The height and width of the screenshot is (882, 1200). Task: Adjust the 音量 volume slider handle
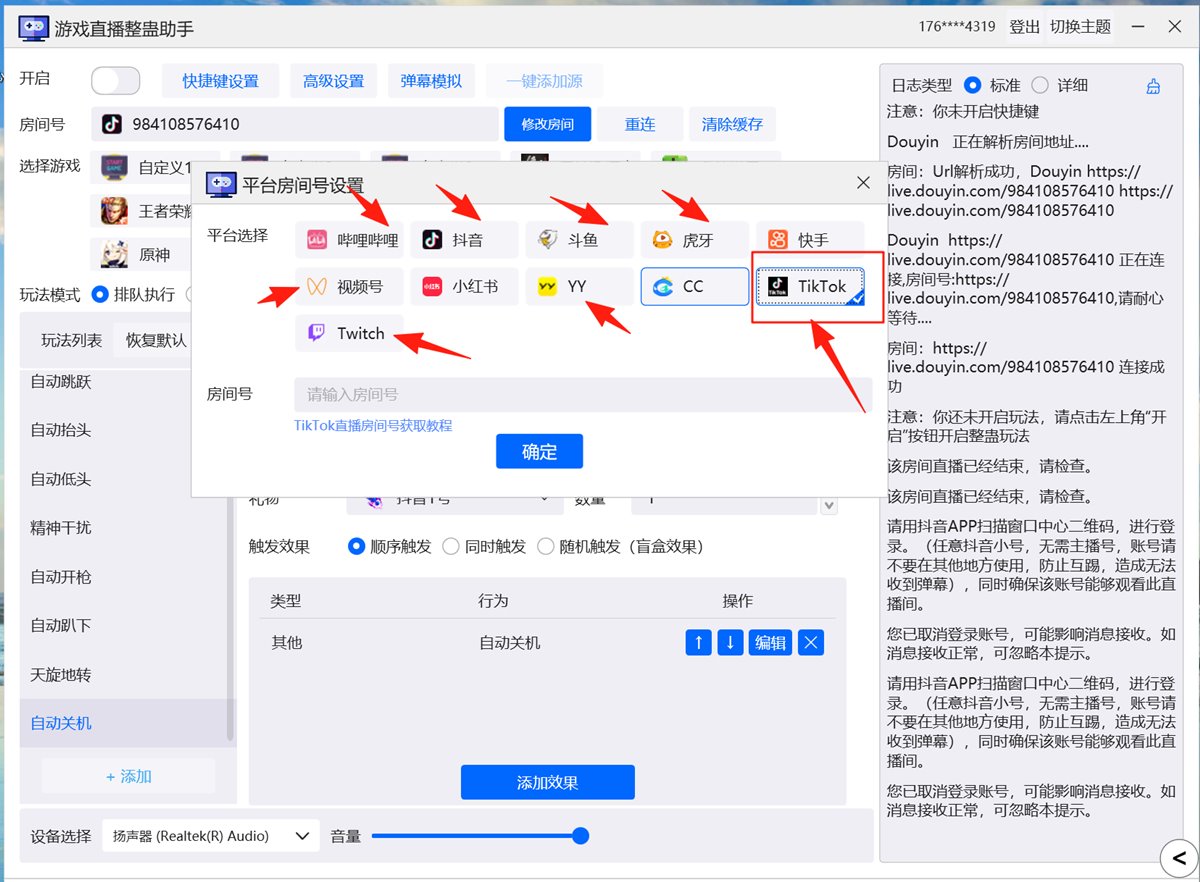580,836
